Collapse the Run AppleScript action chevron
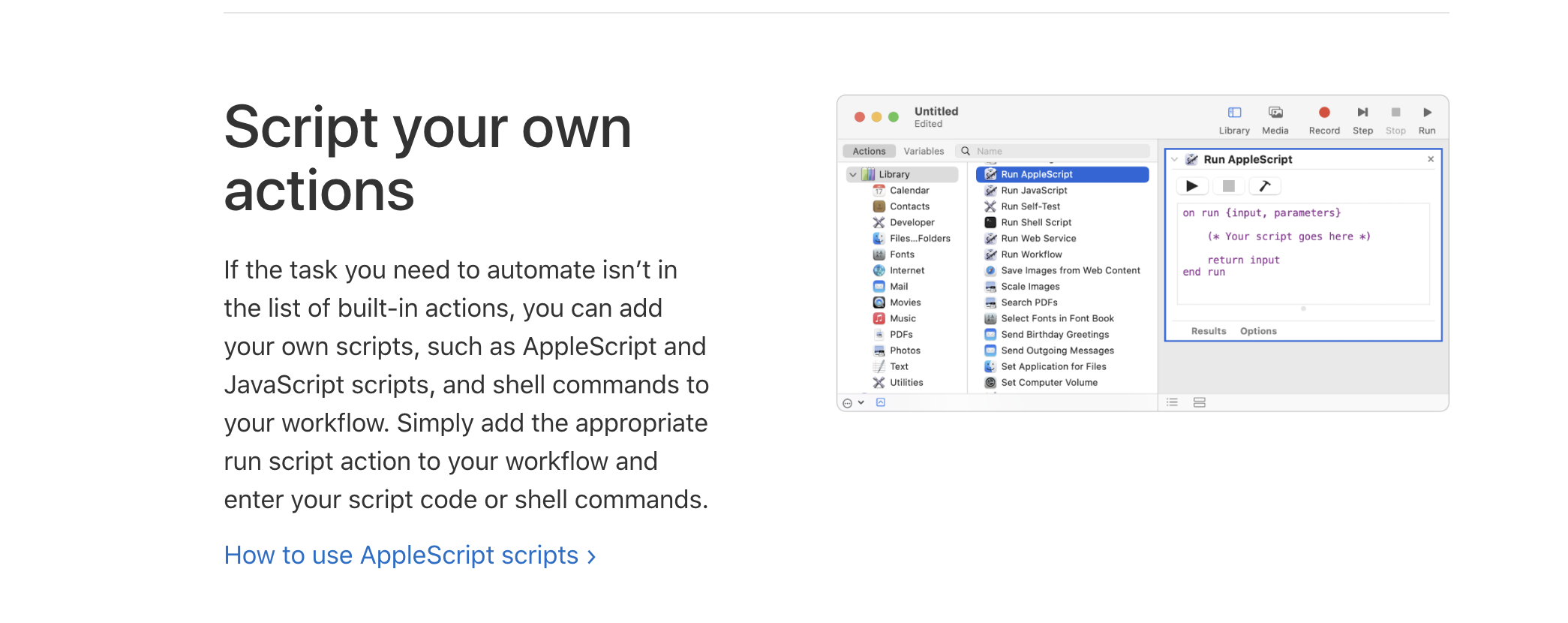 click(x=1175, y=160)
